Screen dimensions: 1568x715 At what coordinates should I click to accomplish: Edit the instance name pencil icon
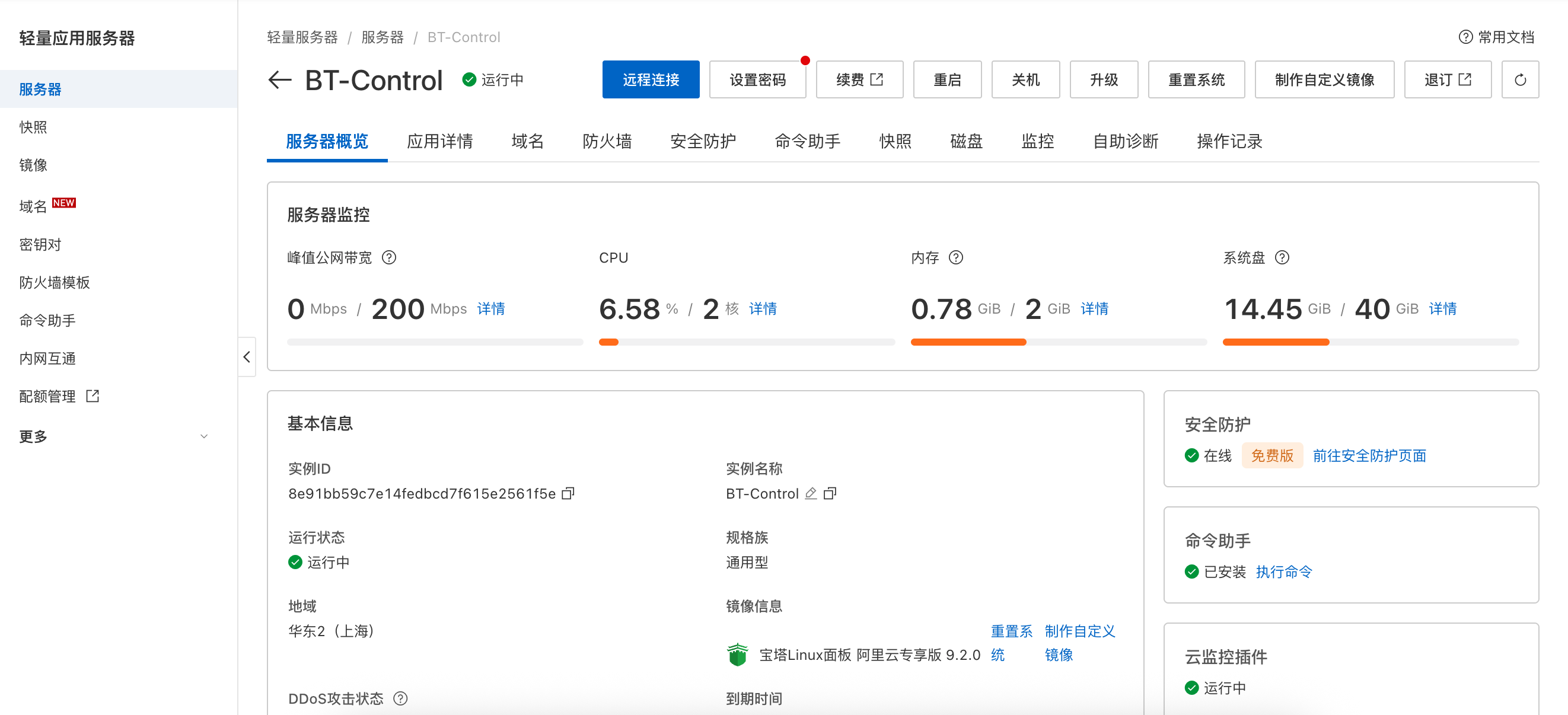point(810,493)
